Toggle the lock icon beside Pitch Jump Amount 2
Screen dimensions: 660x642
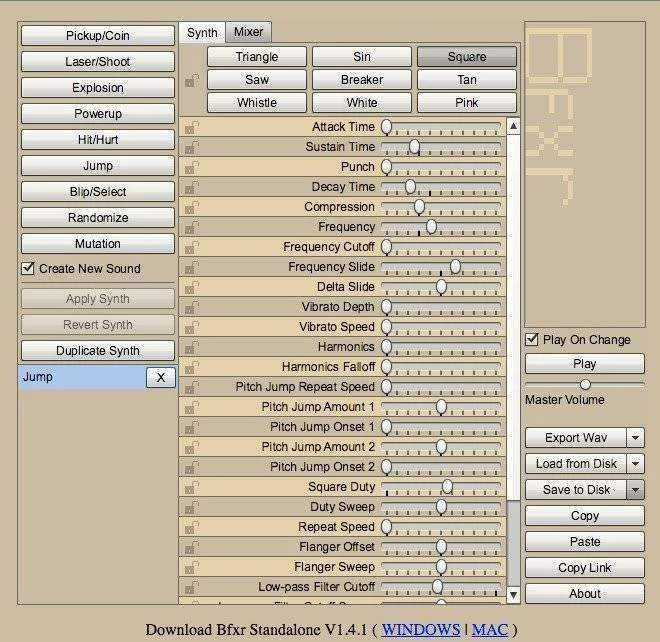pyautogui.click(x=192, y=448)
